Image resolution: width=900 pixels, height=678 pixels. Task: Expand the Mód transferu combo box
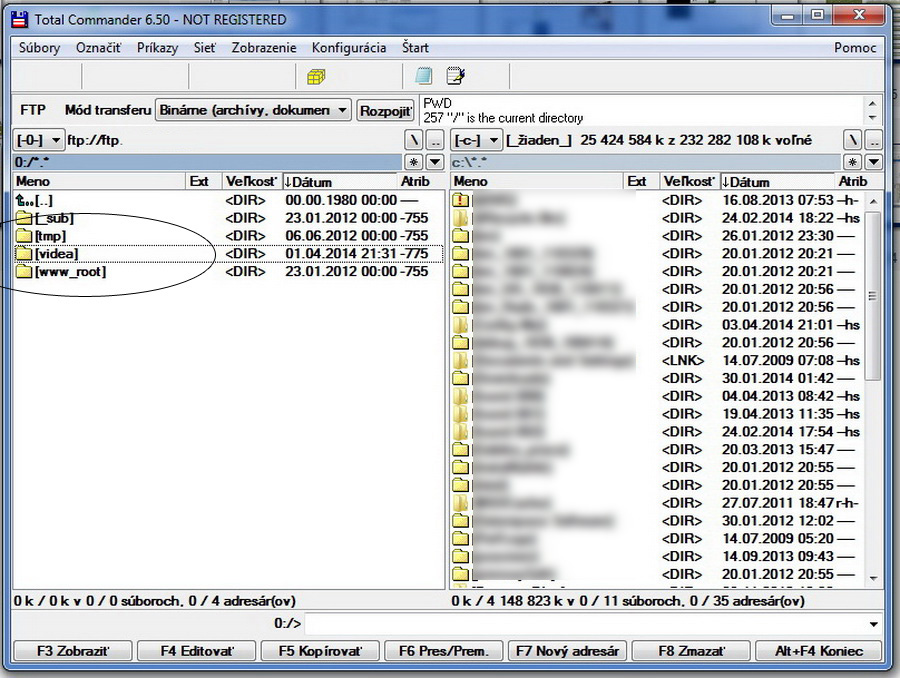(253, 110)
